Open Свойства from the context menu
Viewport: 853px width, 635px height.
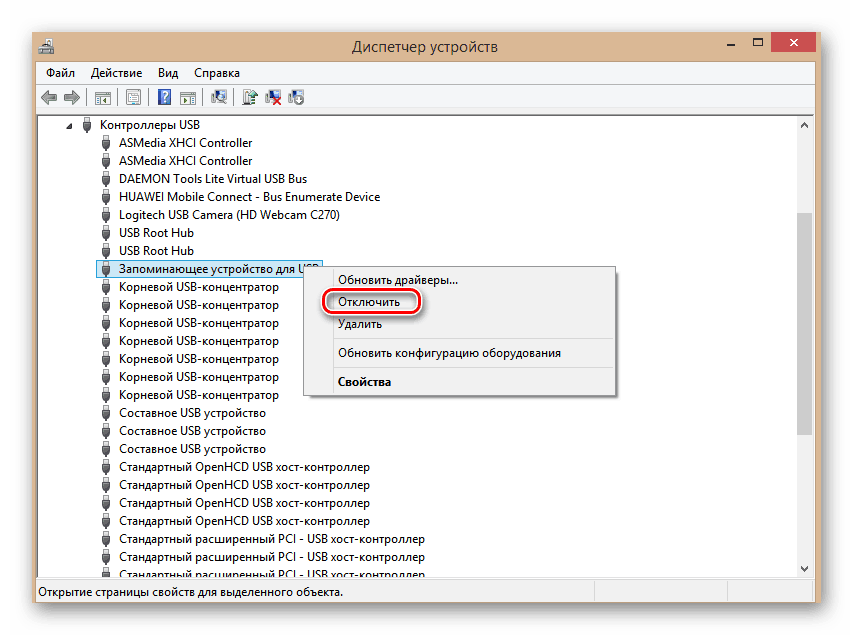460,382
